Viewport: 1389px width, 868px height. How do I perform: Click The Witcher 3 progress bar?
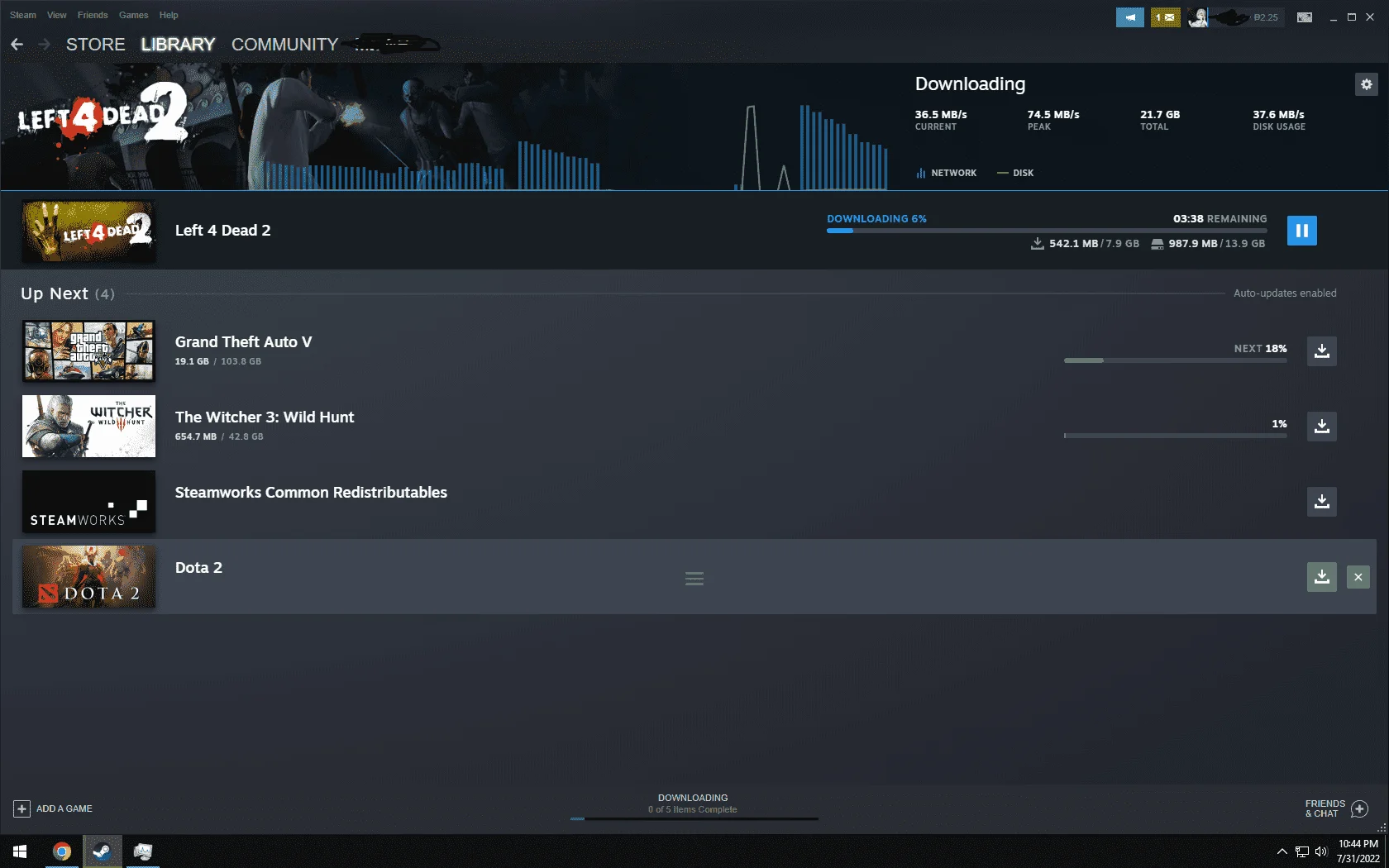pos(1175,436)
